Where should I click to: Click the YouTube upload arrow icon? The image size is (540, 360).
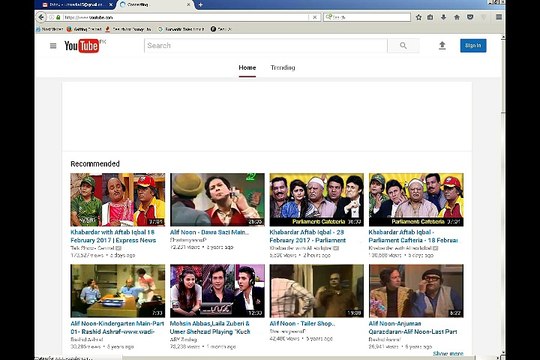pyautogui.click(x=442, y=45)
